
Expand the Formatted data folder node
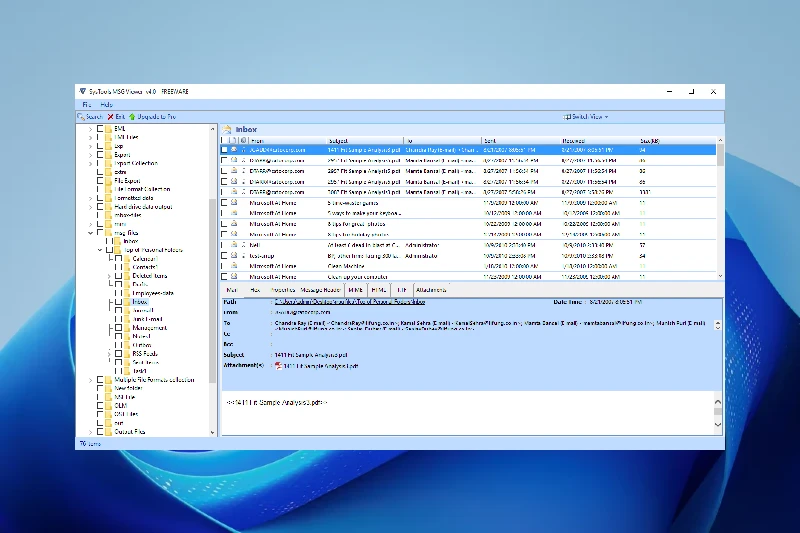pyautogui.click(x=91, y=198)
